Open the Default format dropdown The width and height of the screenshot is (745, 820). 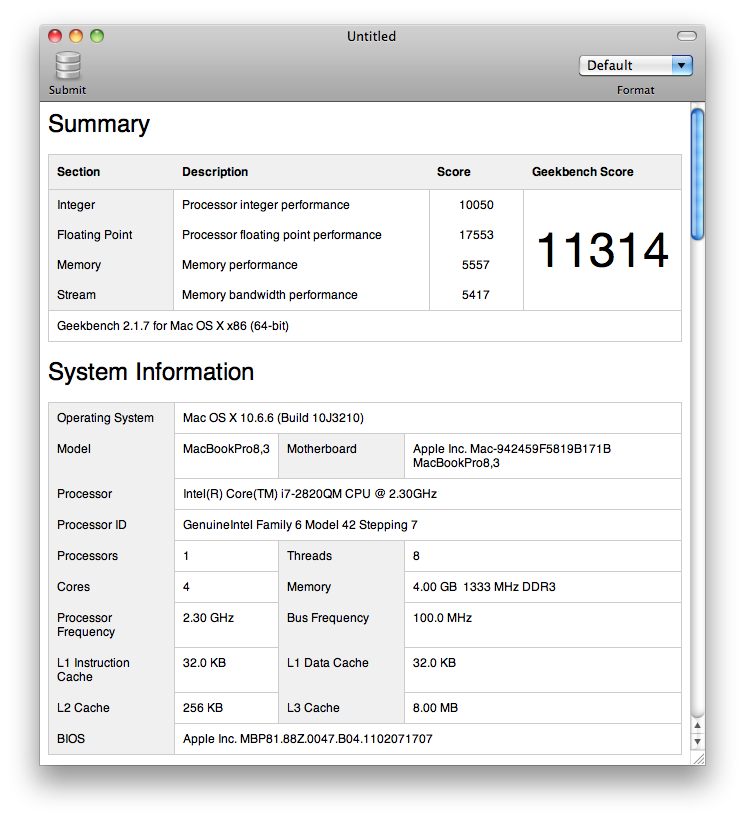636,65
